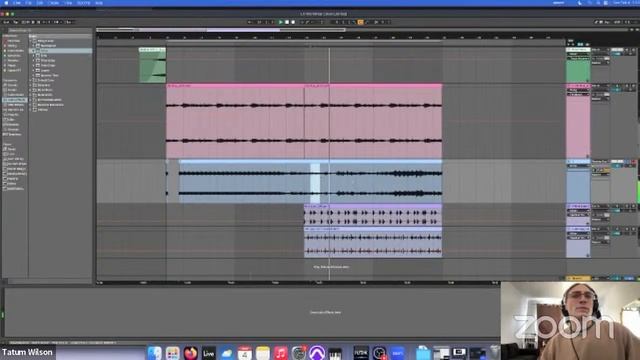This screenshot has height=360, width=640.
Task: Click the arrangement overview bar at top
Action: (x=363, y=30)
